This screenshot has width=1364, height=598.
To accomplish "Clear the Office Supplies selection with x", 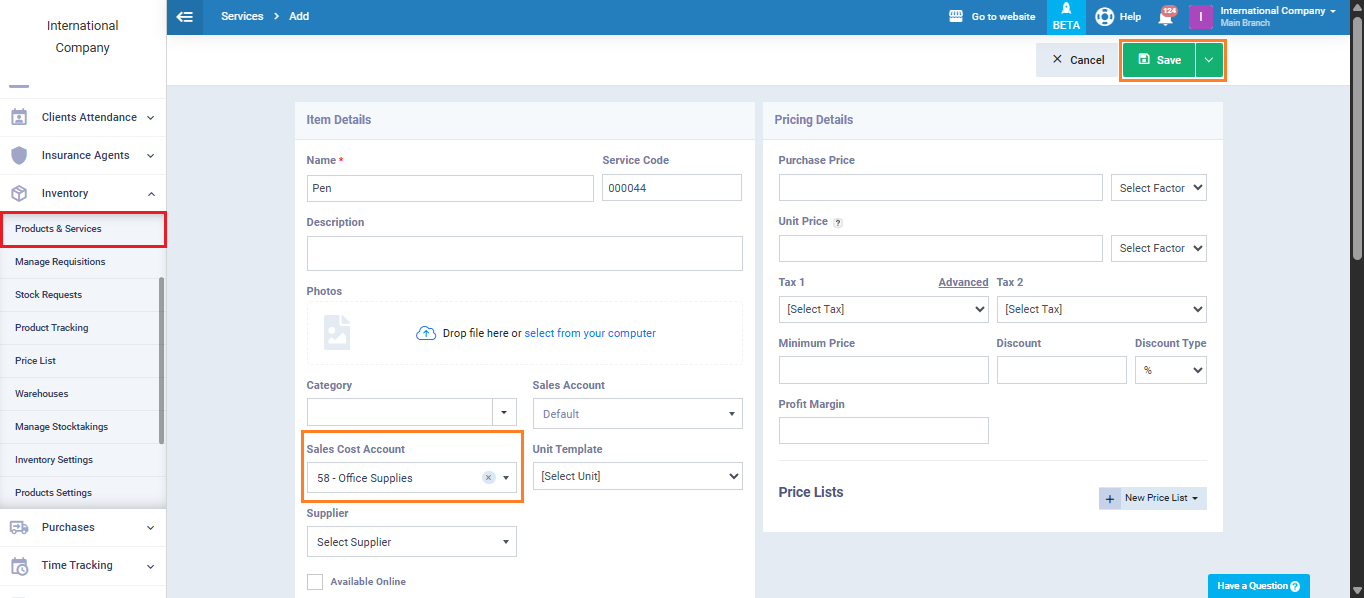I will (x=488, y=478).
